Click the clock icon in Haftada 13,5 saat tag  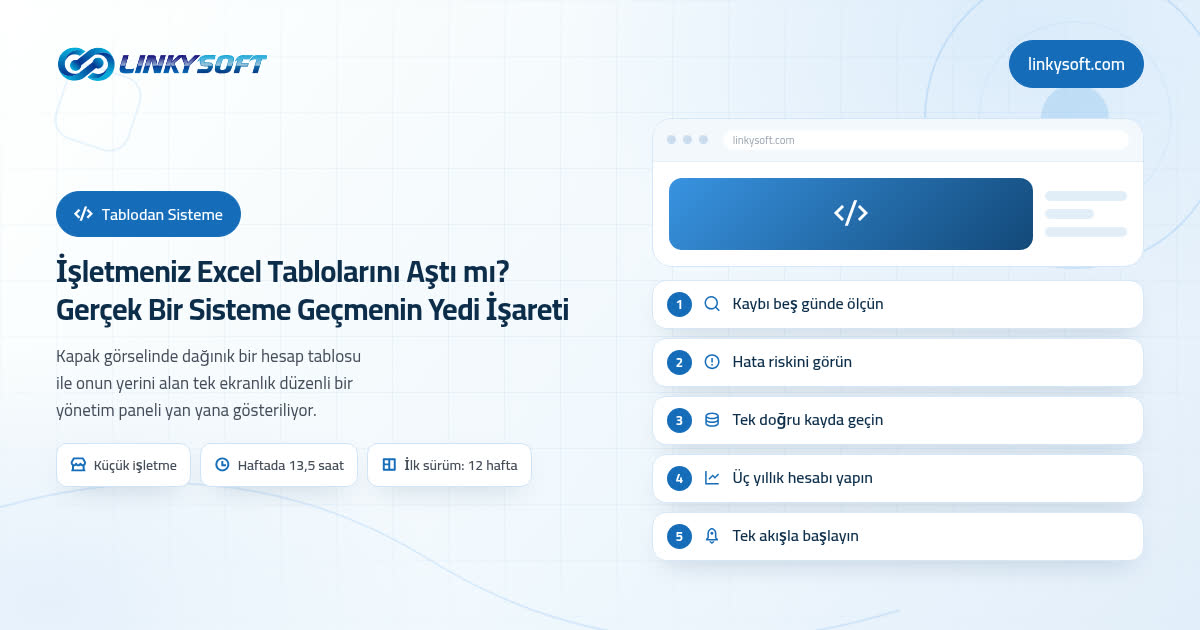click(222, 465)
